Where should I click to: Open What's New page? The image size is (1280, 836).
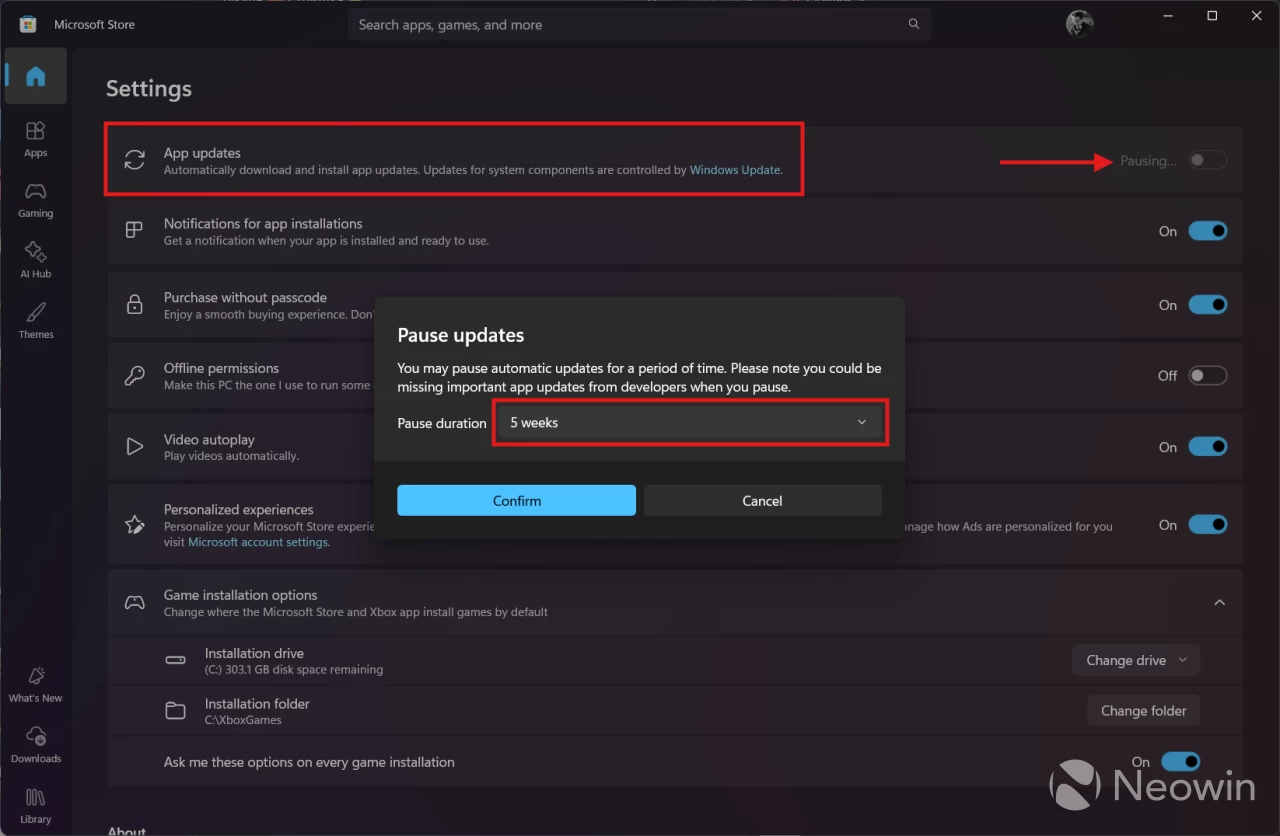36,684
